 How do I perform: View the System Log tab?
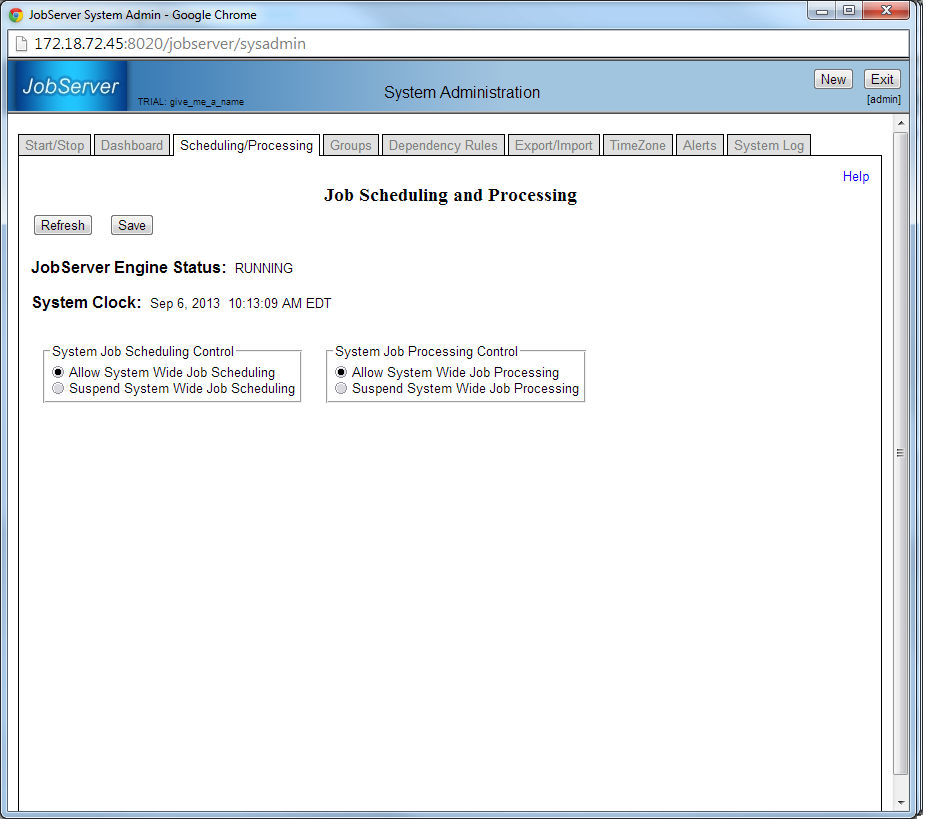[x=769, y=145]
